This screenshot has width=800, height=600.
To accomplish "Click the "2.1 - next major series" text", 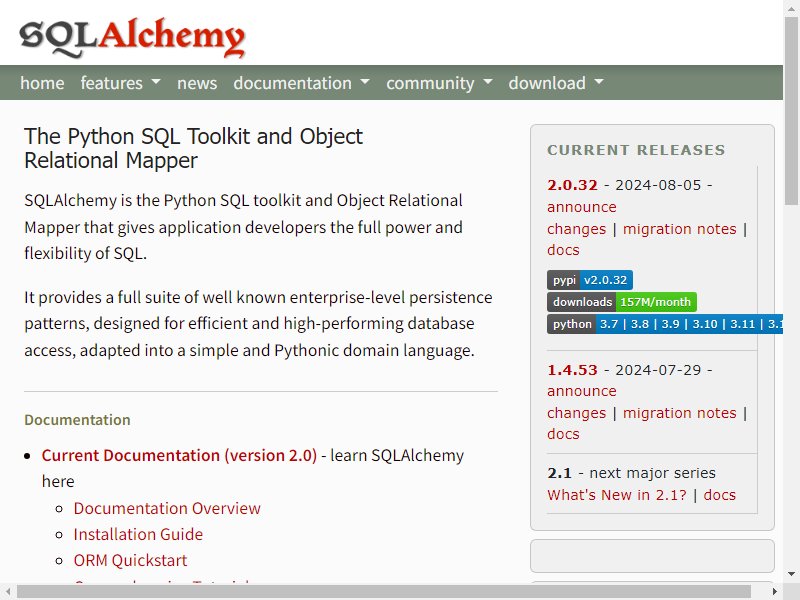I will pos(631,473).
